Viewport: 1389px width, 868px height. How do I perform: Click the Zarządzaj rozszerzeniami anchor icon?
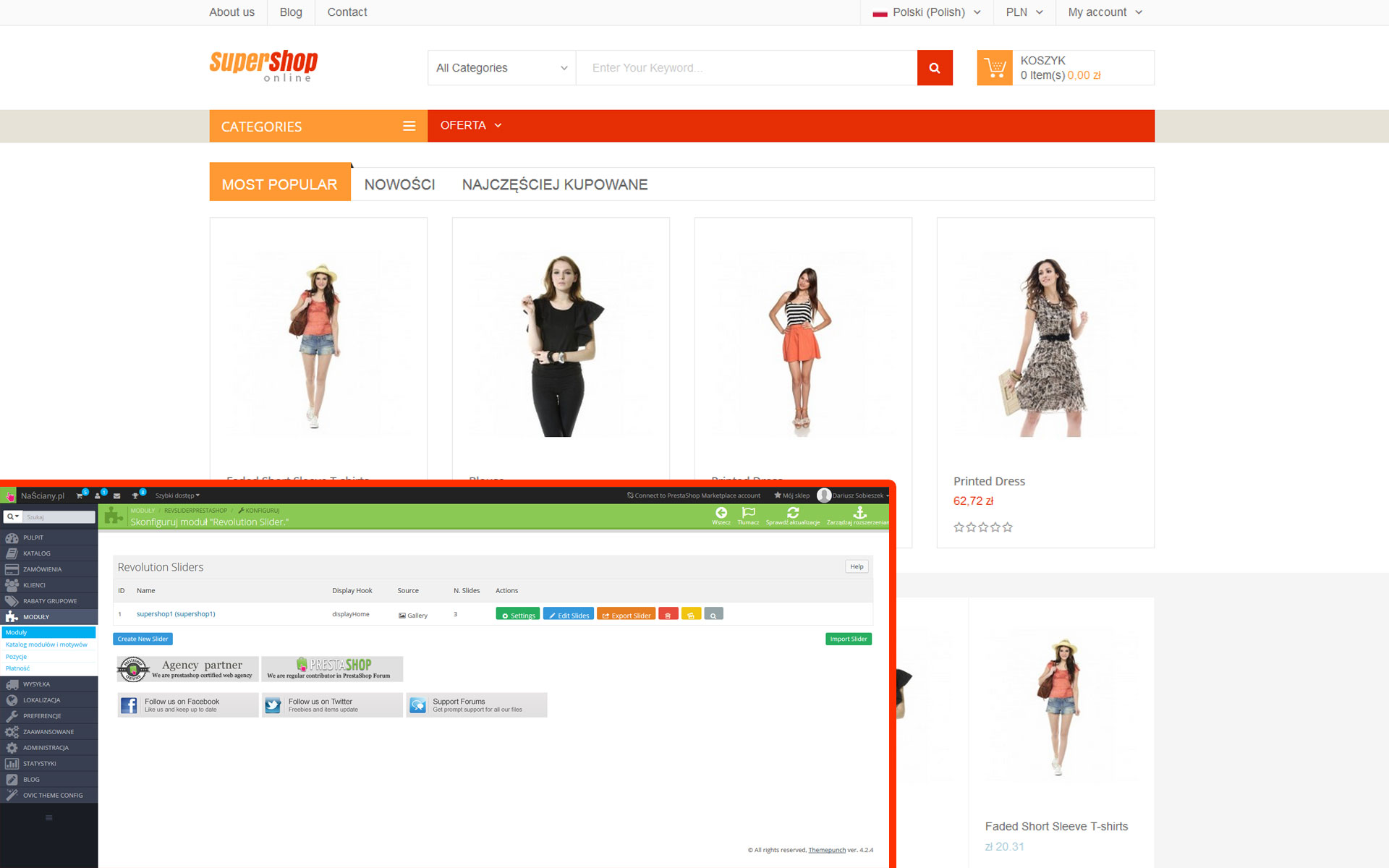(x=859, y=512)
